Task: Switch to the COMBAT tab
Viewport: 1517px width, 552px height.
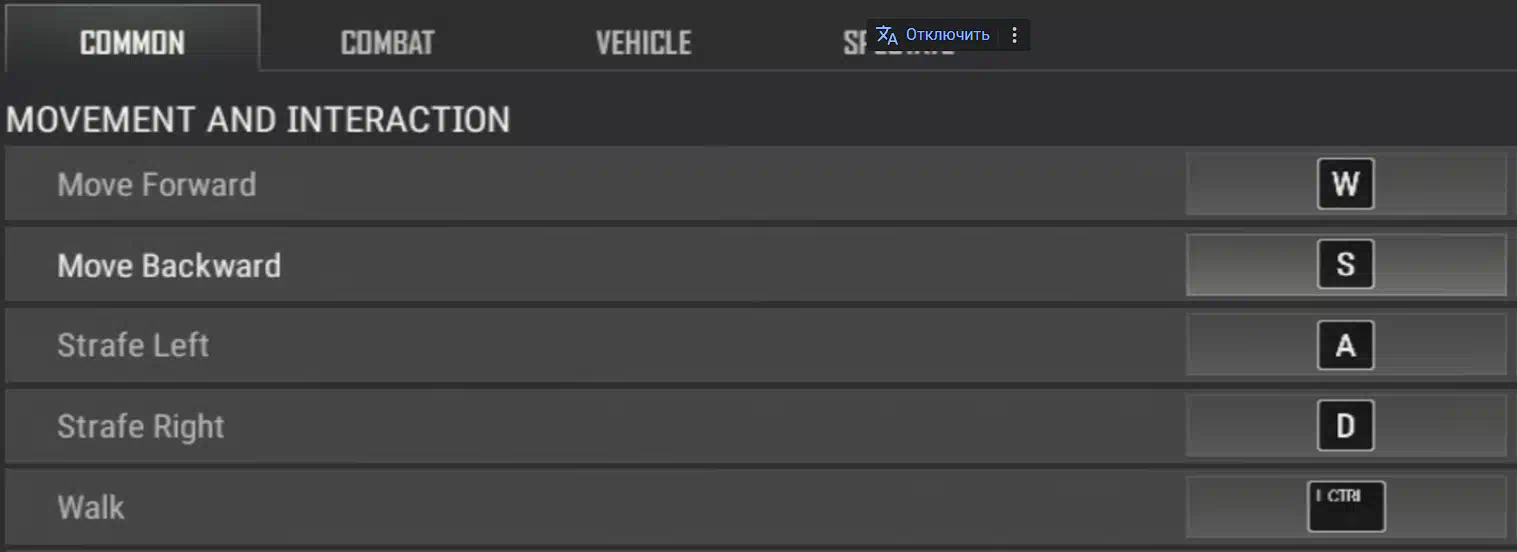Action: pyautogui.click(x=387, y=42)
